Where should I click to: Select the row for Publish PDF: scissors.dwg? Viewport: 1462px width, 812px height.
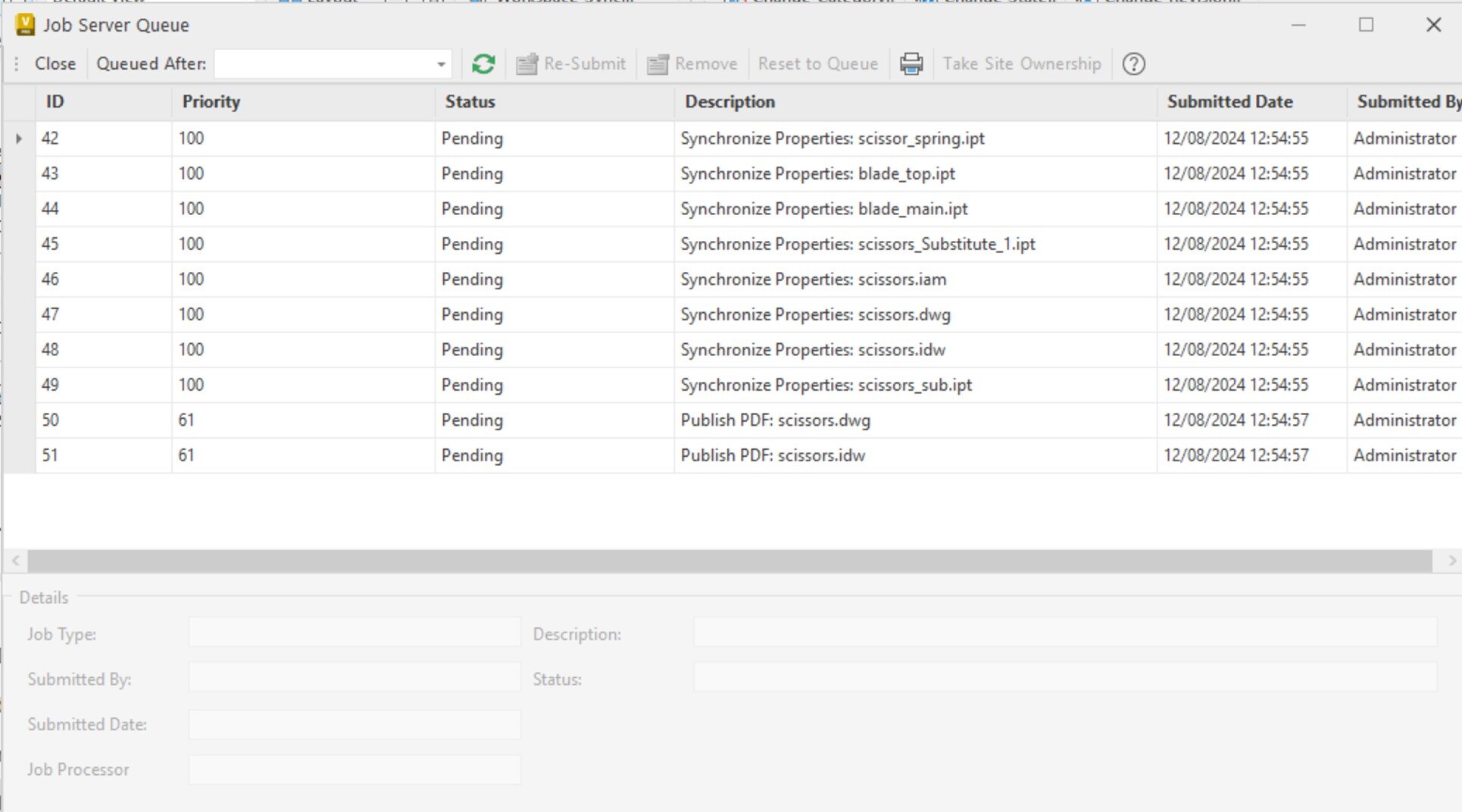click(776, 420)
